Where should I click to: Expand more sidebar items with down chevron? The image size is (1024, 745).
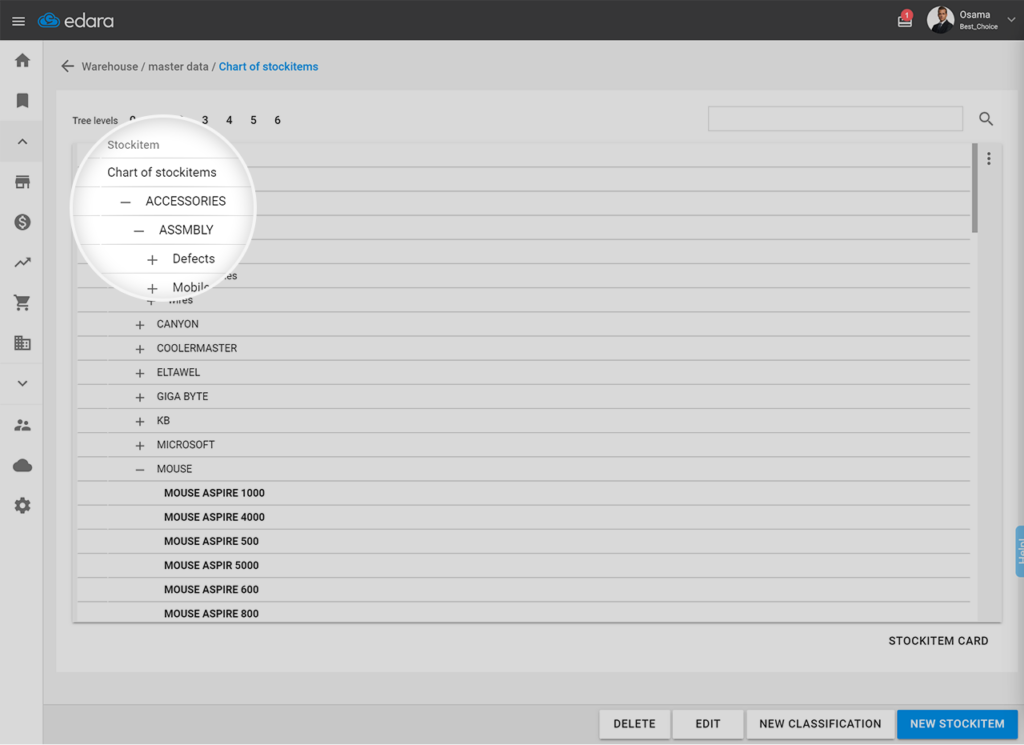click(22, 383)
